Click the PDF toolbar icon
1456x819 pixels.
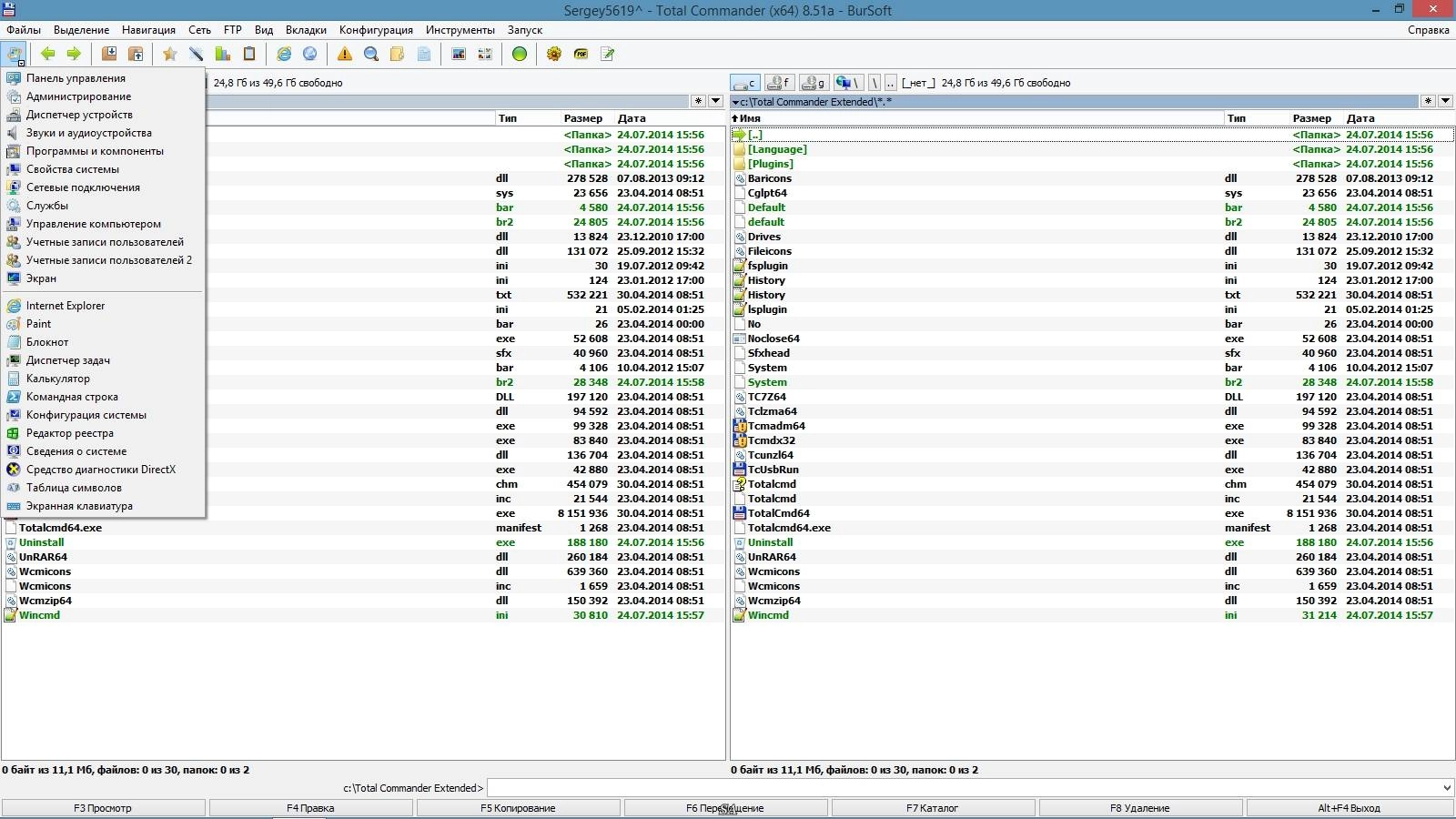click(x=581, y=54)
